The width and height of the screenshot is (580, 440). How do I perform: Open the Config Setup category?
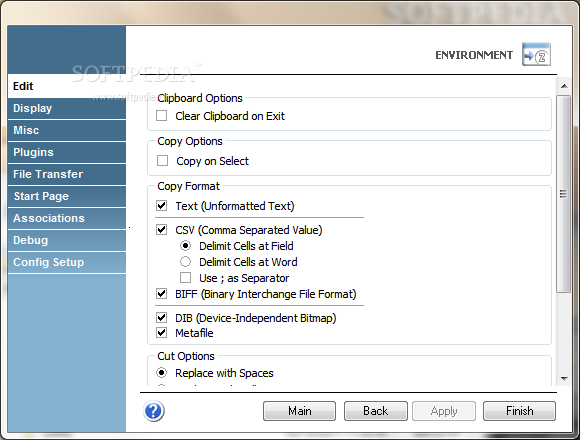point(67,262)
